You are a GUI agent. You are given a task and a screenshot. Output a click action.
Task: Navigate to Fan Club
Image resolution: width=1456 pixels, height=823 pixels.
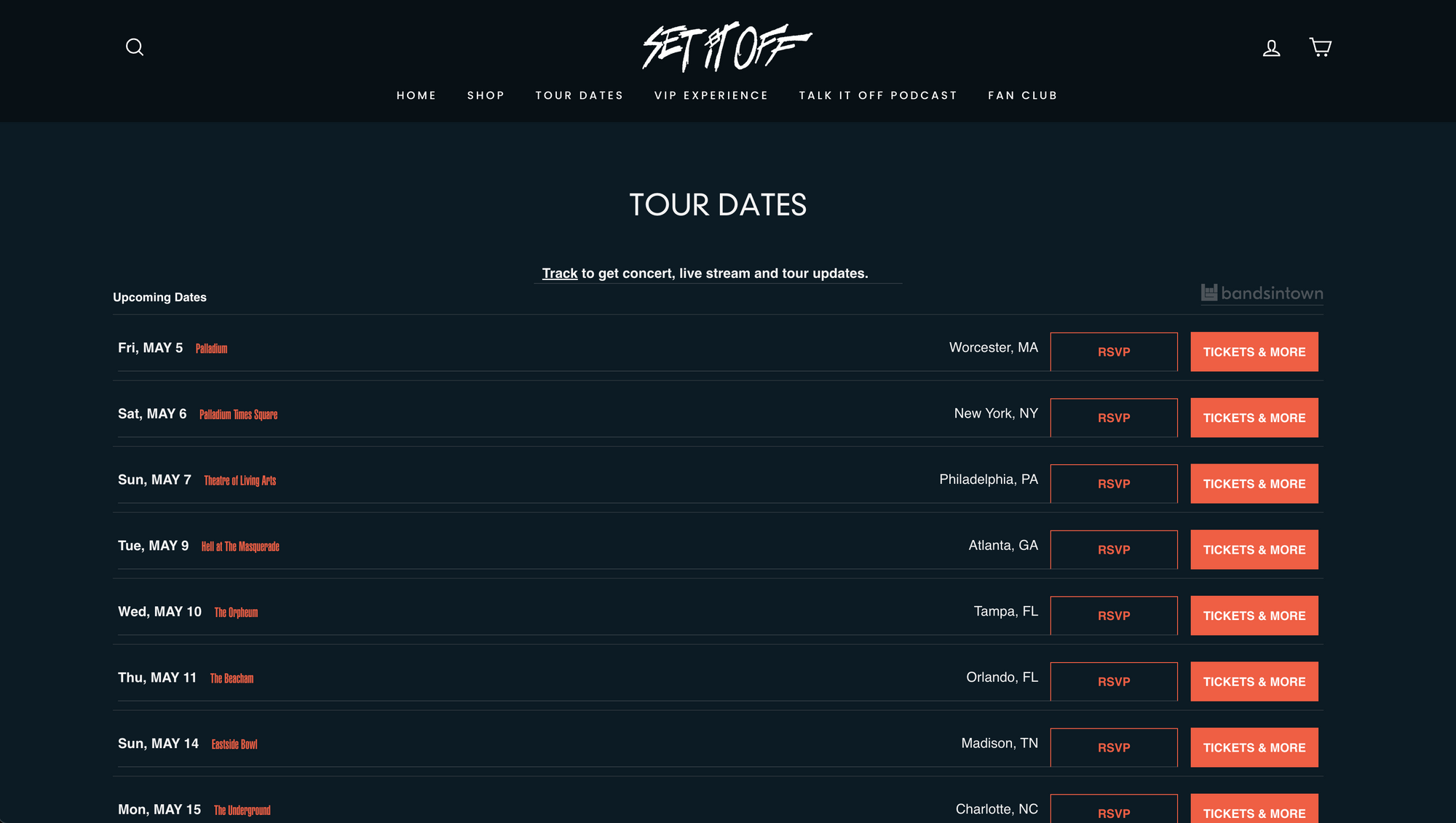(x=1022, y=95)
